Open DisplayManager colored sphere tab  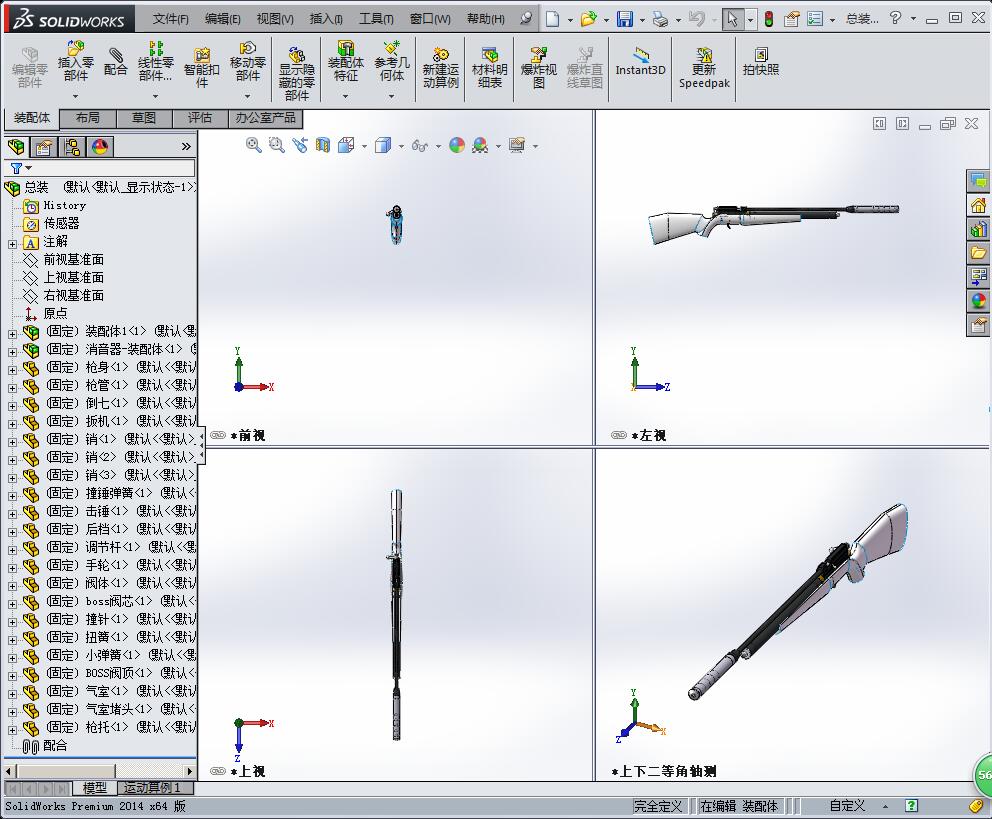coord(100,147)
